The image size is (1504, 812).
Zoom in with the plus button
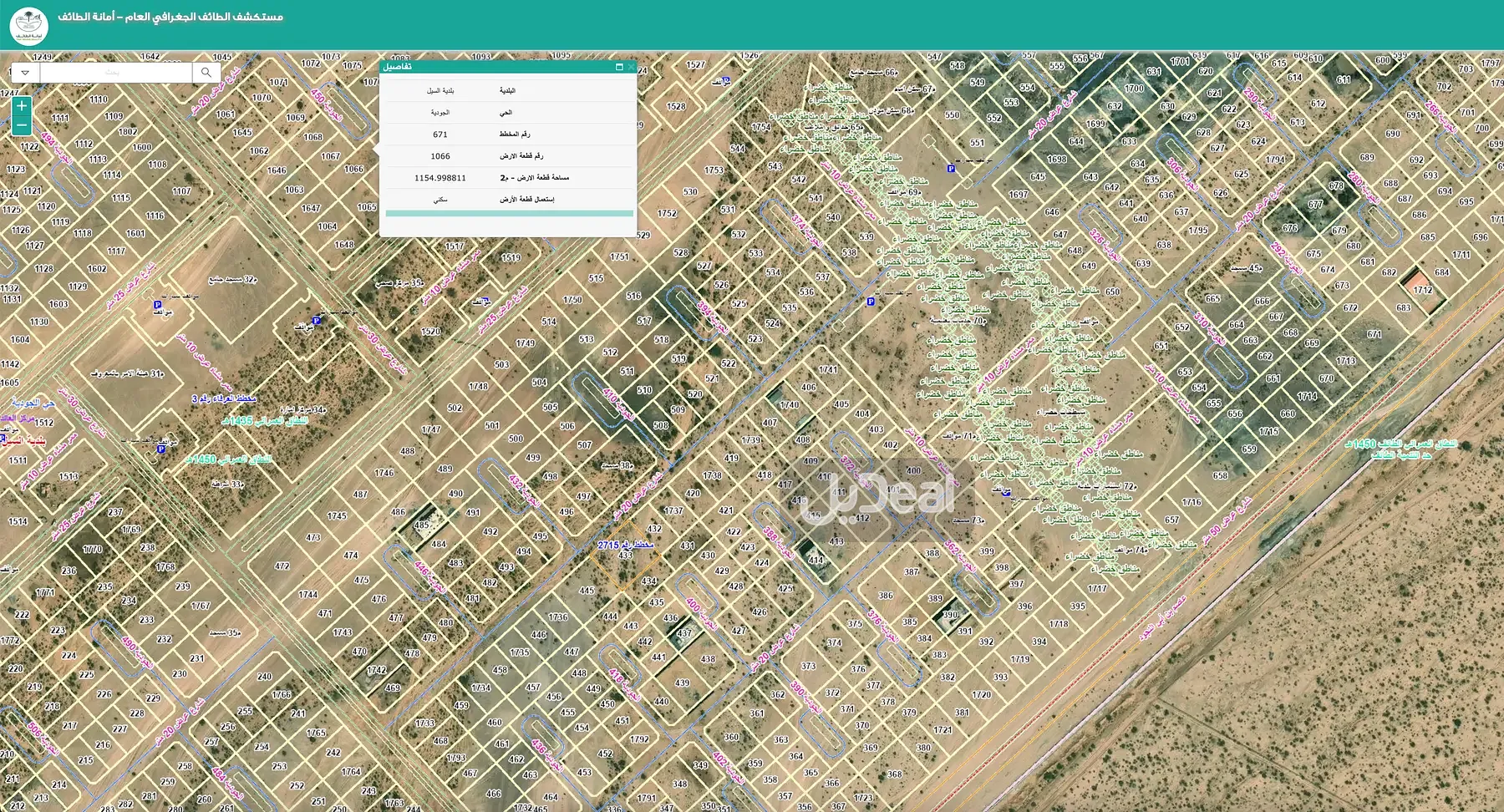22,106
